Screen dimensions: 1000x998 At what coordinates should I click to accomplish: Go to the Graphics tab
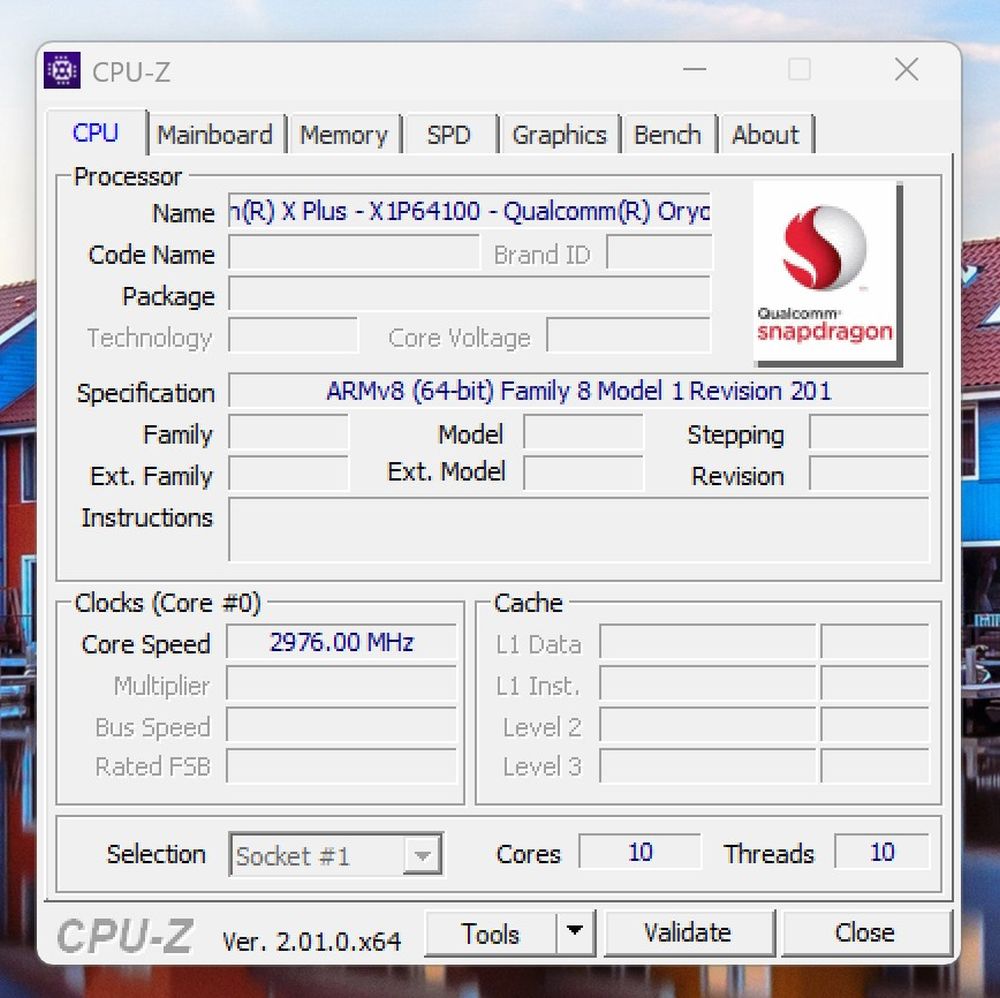(x=559, y=135)
